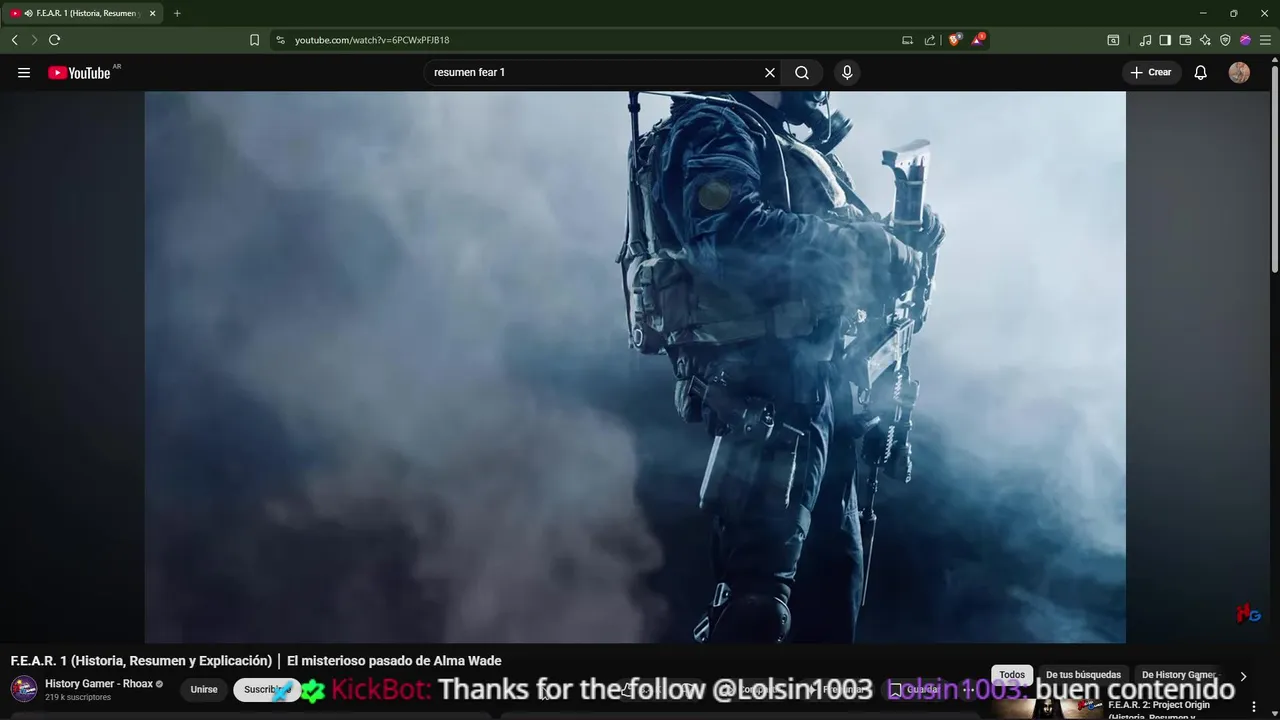Select the 'De tus búsquedas' chip
1280x720 pixels.
click(x=1083, y=675)
